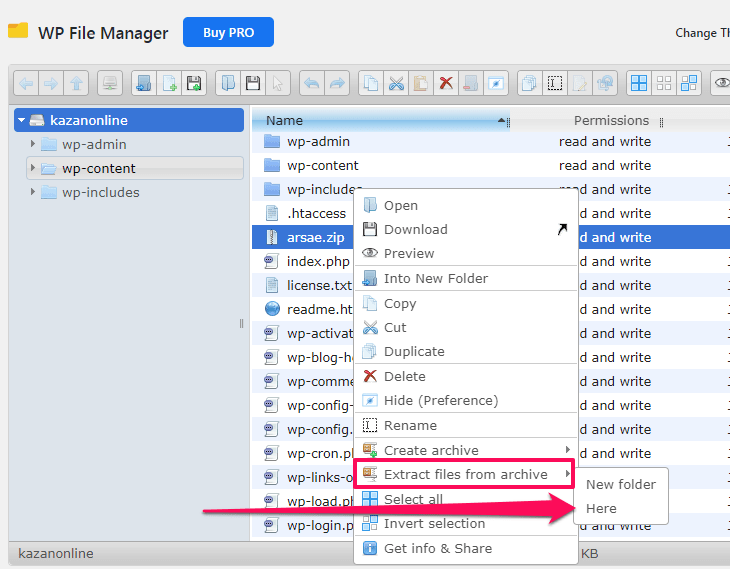Image resolution: width=730 pixels, height=569 pixels.
Task: Click the Select none toolbar icon
Action: coord(664,83)
